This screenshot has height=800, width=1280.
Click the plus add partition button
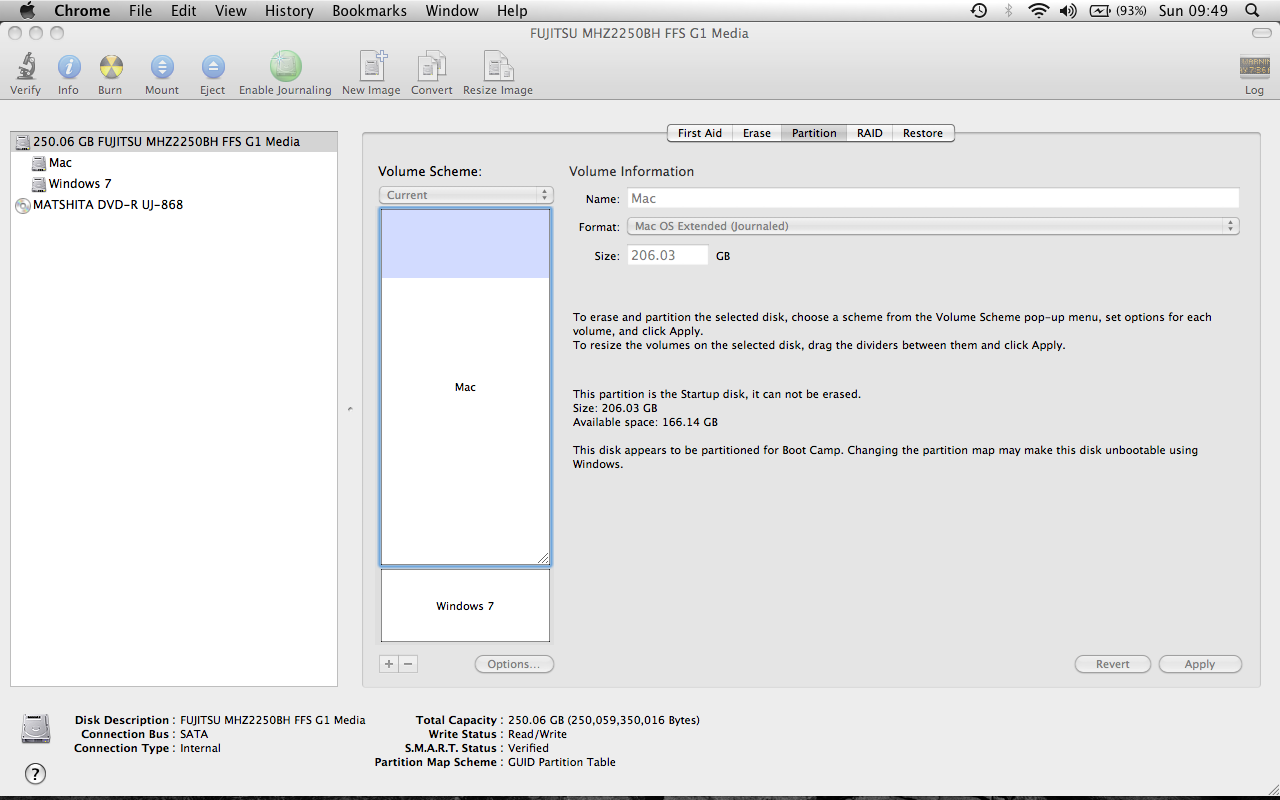click(389, 664)
